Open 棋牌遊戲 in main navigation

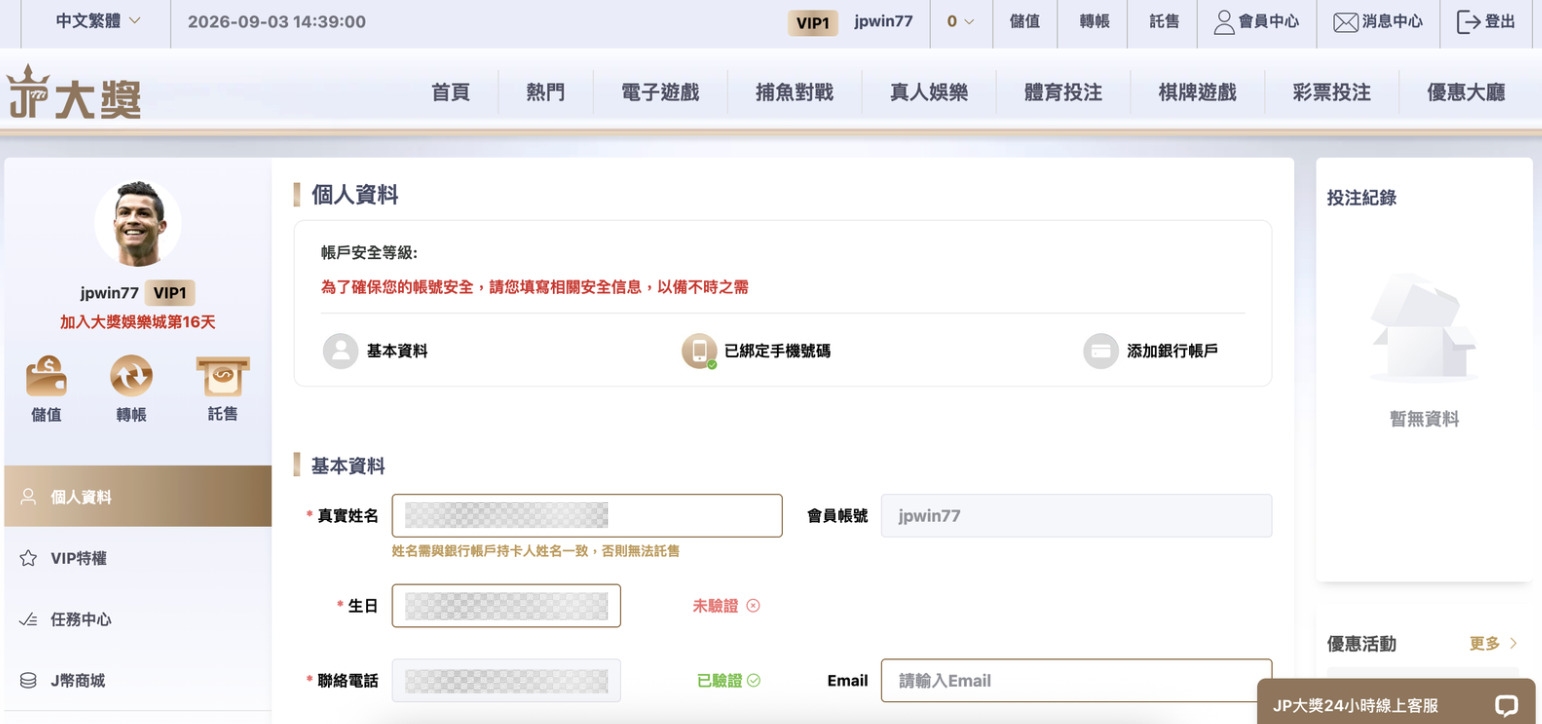1197,93
